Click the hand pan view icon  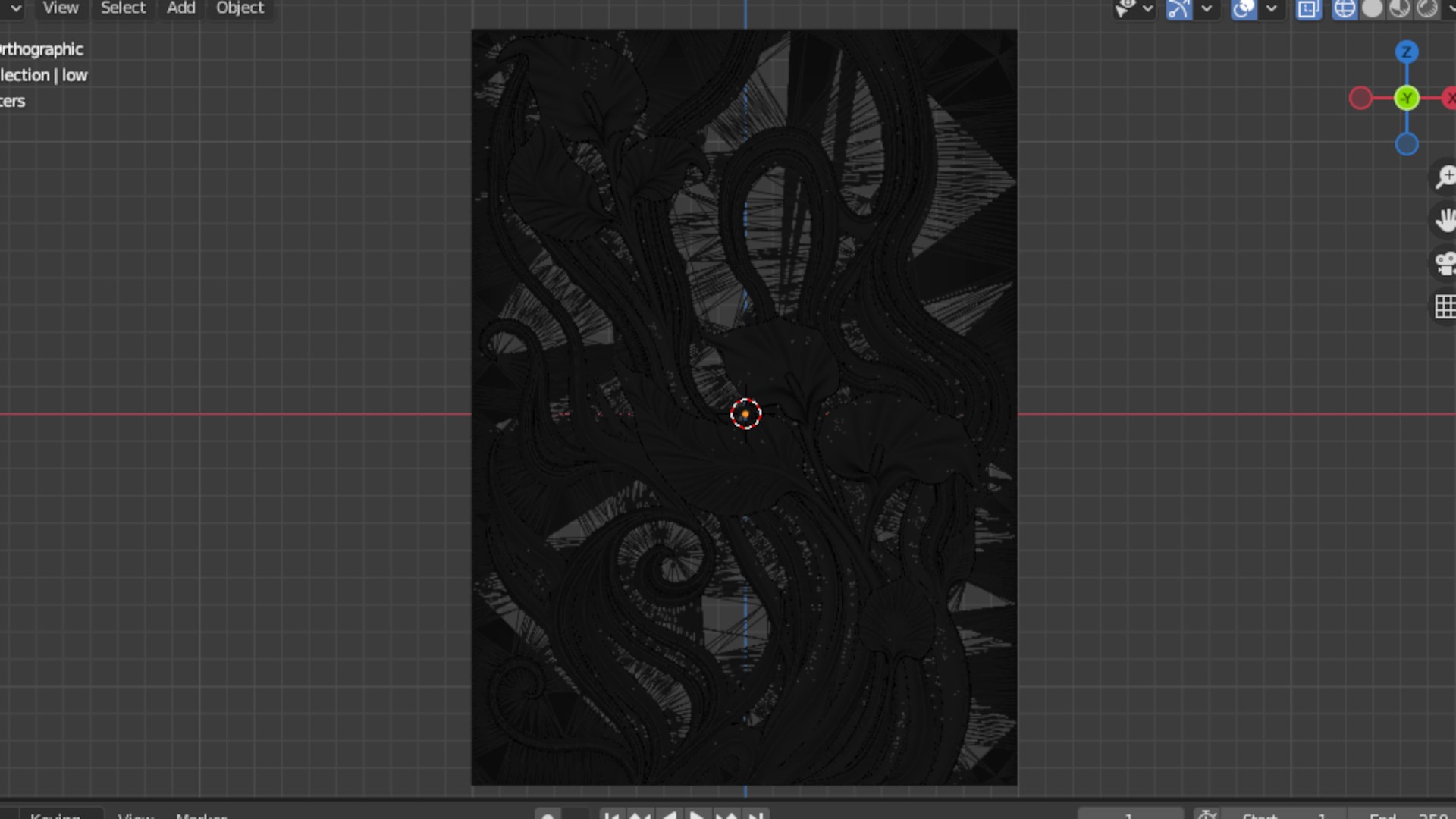[x=1445, y=221]
